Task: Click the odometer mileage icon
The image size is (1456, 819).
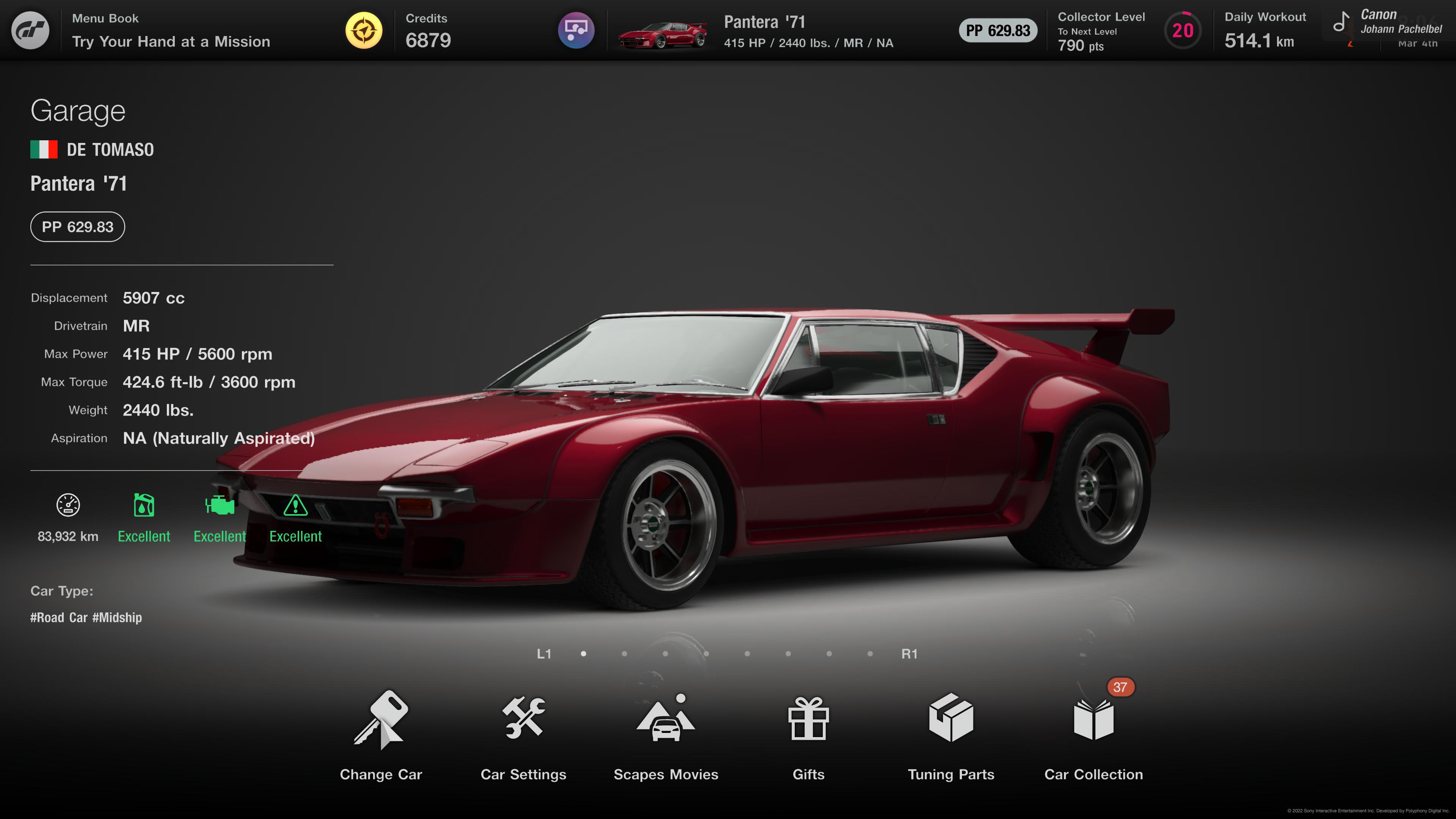Action: point(68,505)
